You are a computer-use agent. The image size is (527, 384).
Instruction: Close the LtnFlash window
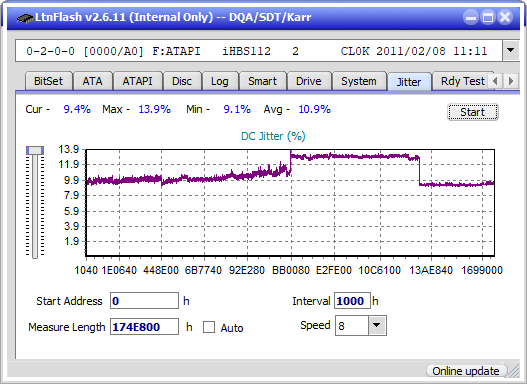pos(505,17)
